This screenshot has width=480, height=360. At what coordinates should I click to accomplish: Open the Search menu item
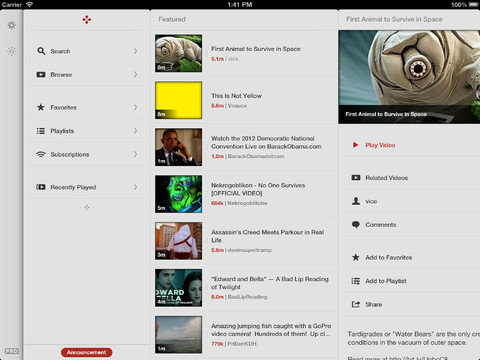pos(87,51)
